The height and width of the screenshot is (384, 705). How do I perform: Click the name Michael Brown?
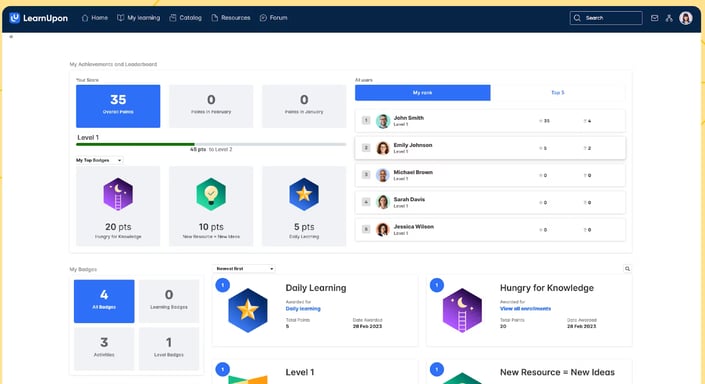[413, 172]
